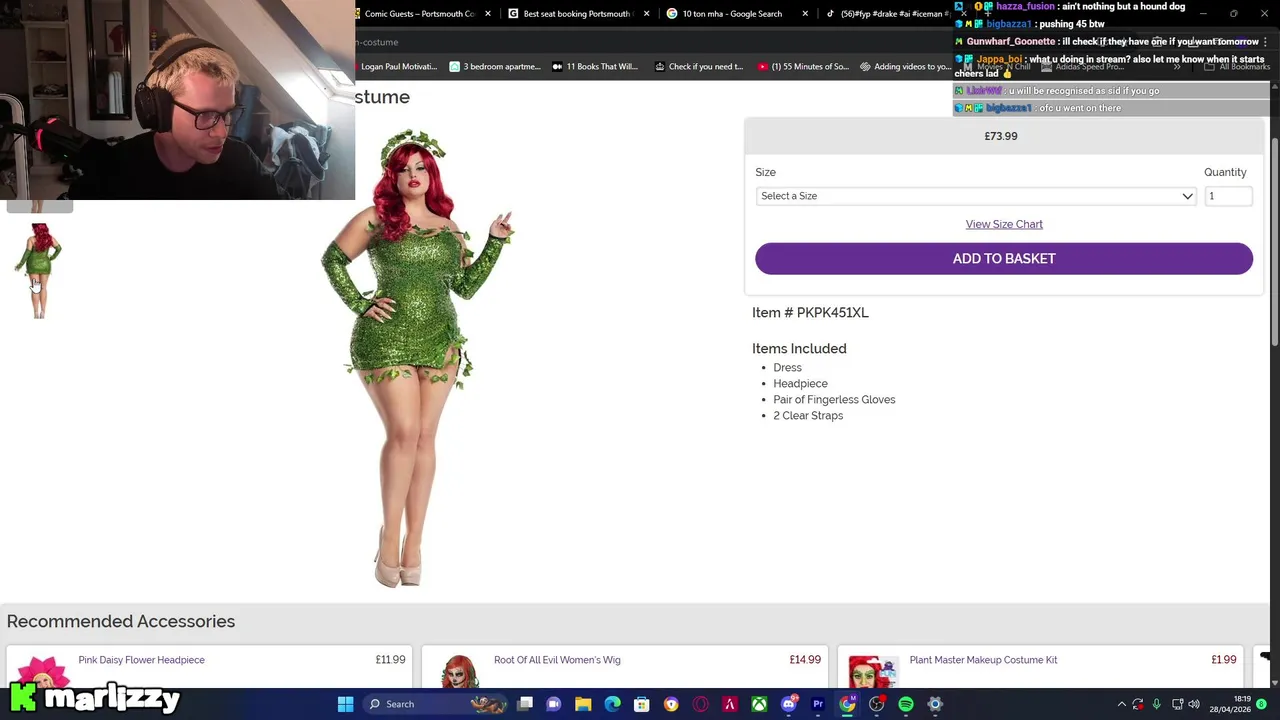
Task: Close the Best seat booking Portsmouth tab
Action: pos(646,14)
